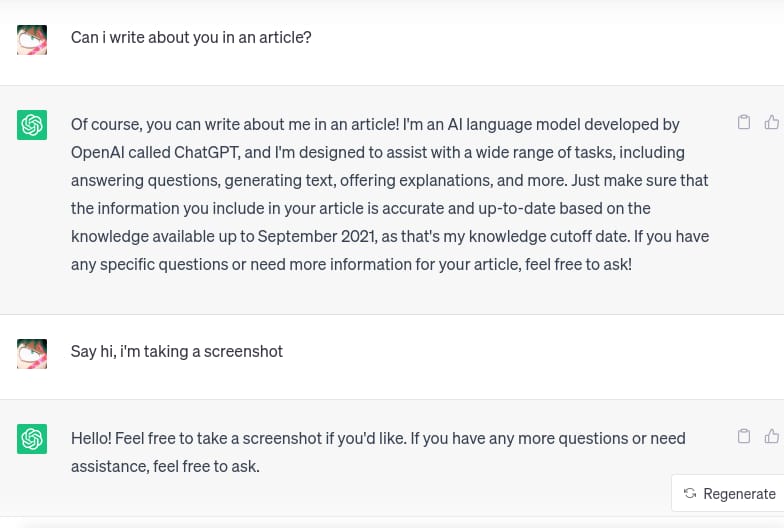Click the user avatar beside the article question
The image size is (784, 528).
pos(32,39)
